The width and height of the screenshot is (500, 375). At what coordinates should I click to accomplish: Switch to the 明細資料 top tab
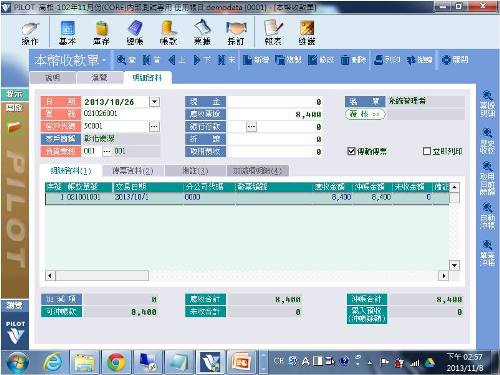[x=148, y=78]
